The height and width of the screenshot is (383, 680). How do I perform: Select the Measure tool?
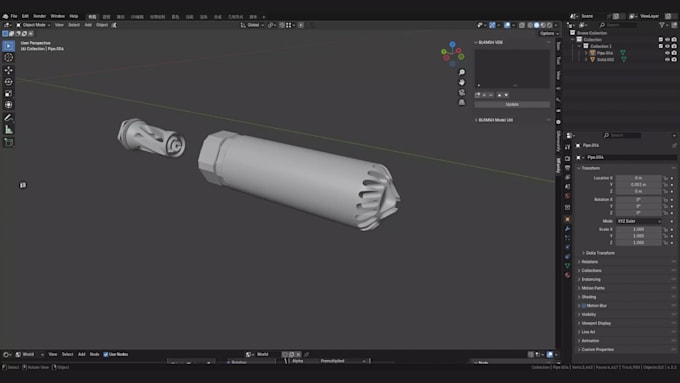click(8, 129)
